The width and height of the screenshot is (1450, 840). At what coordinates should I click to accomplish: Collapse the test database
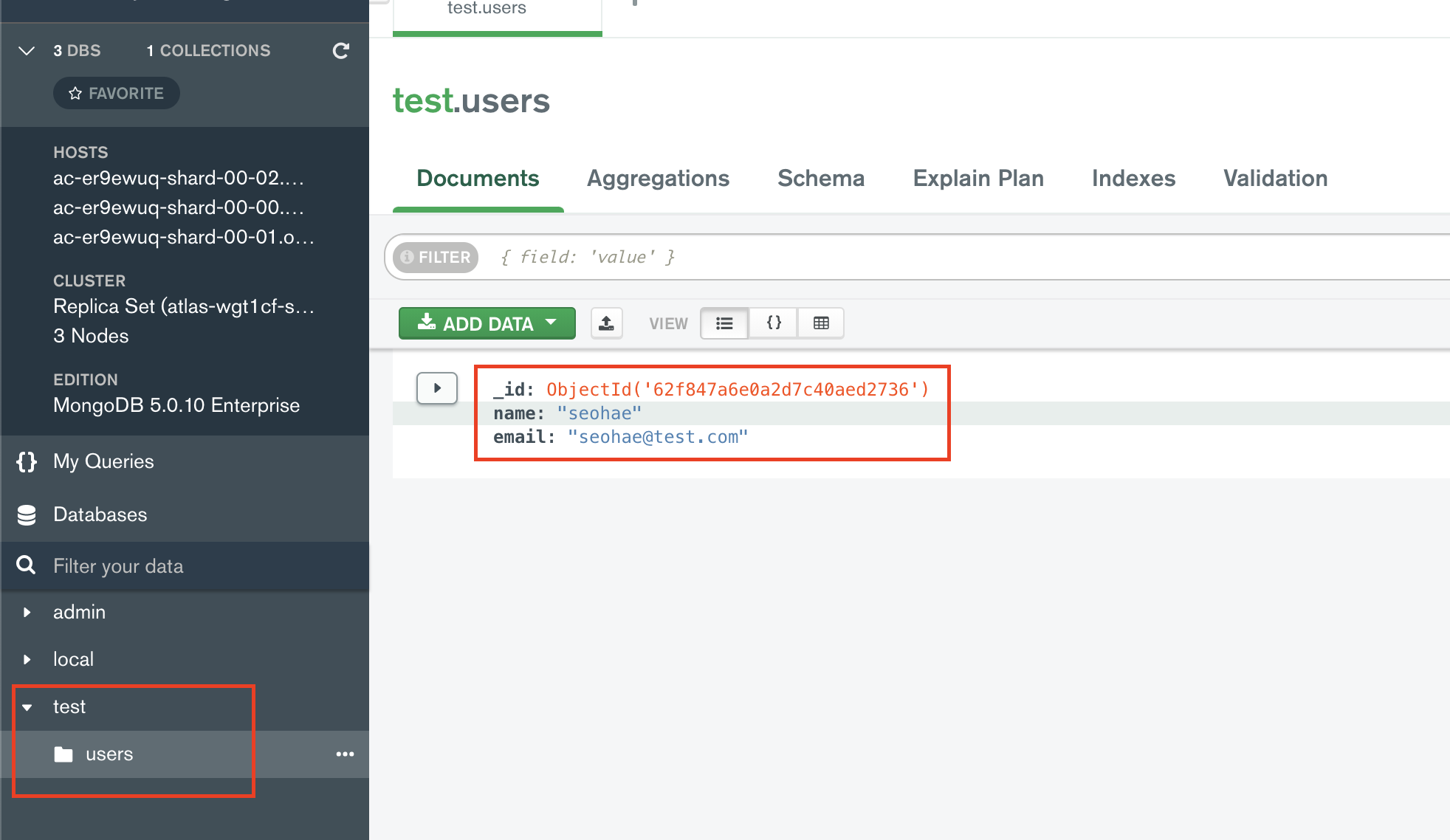27,707
